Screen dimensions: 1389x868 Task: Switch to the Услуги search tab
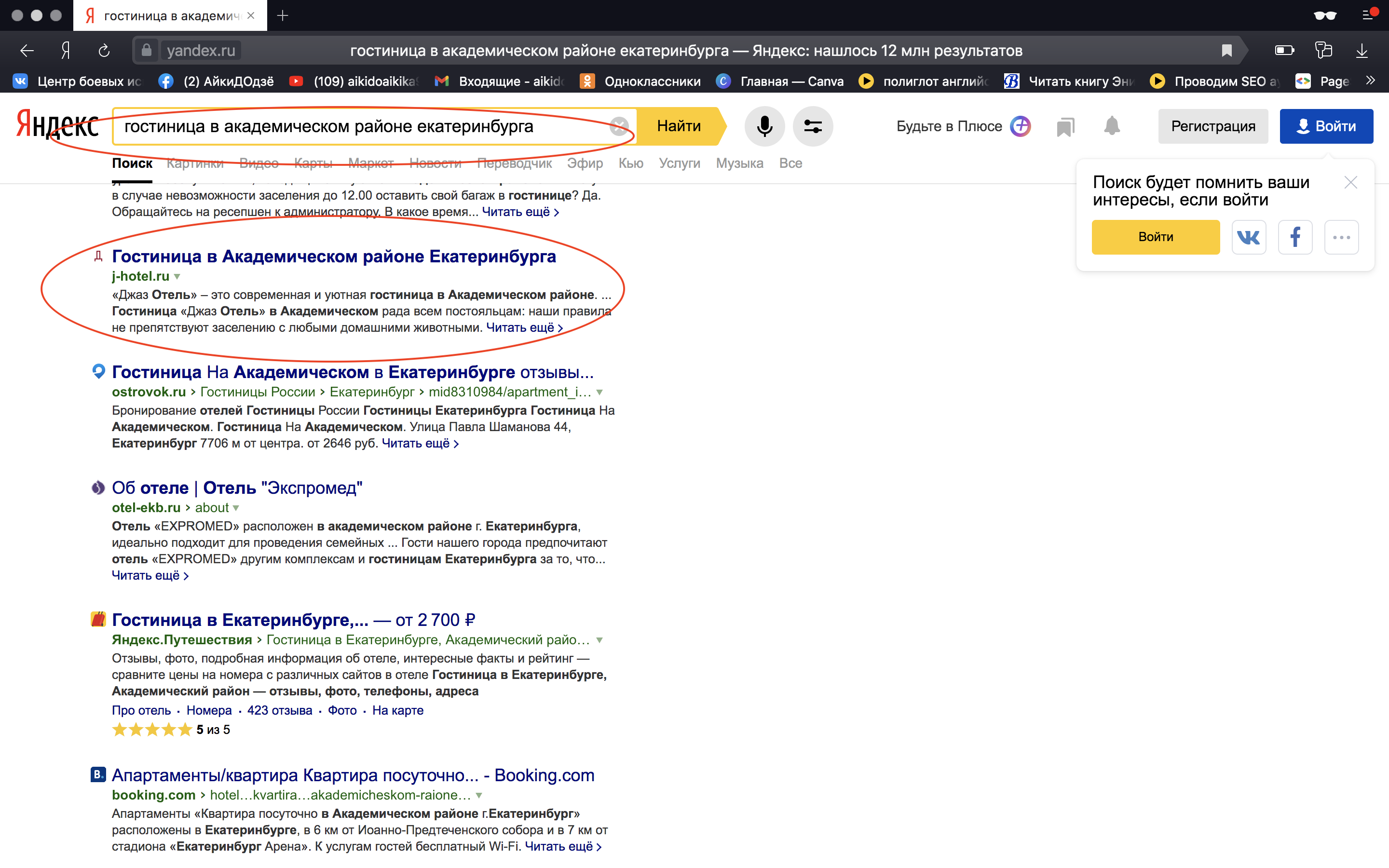point(679,163)
